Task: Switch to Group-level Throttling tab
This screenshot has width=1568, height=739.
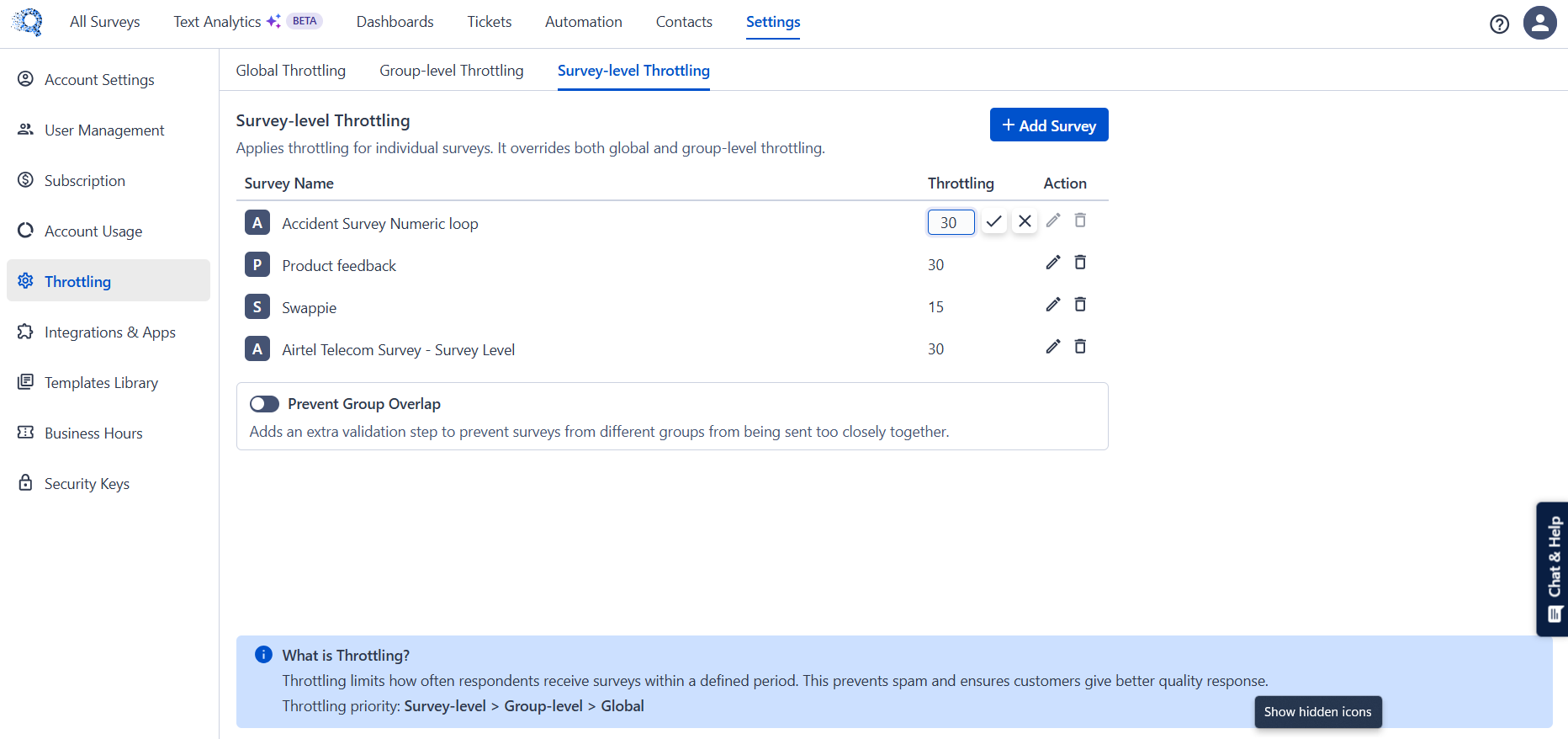Action: (451, 71)
